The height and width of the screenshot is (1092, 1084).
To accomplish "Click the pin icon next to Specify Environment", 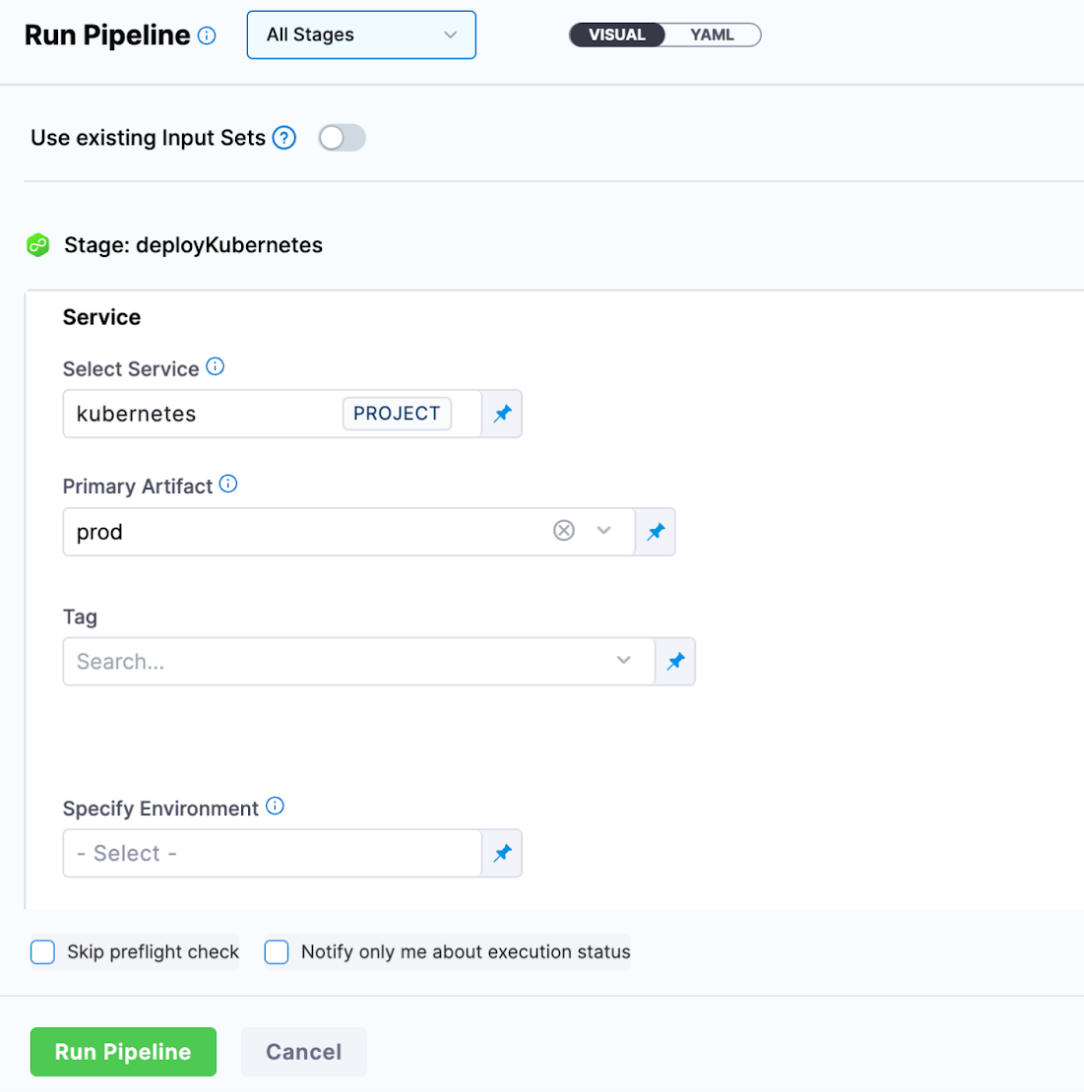I will click(502, 853).
